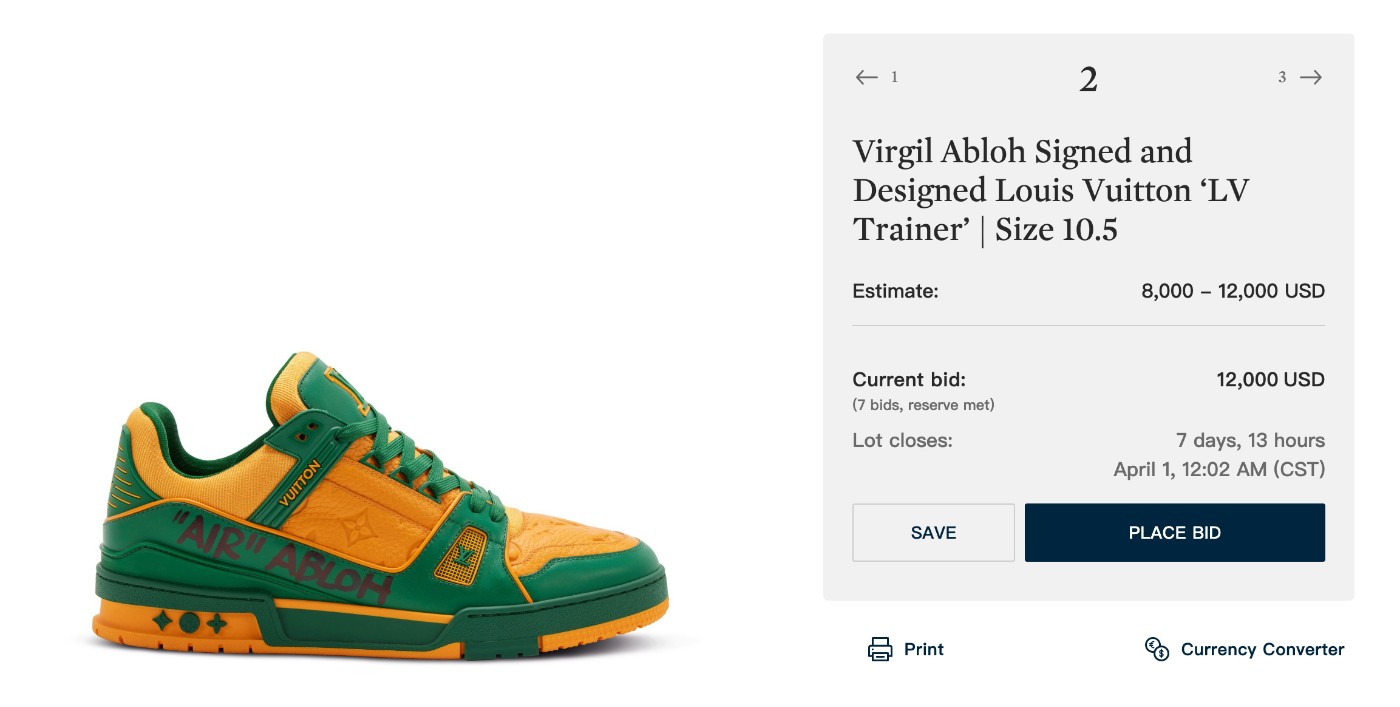Click the right arrow to next lot
The image size is (1400, 707).
click(x=1311, y=77)
